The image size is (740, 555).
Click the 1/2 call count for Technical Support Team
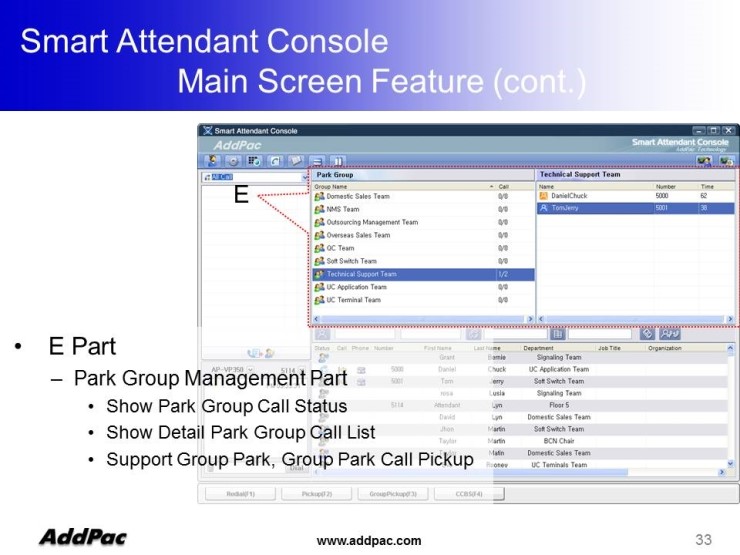503,274
